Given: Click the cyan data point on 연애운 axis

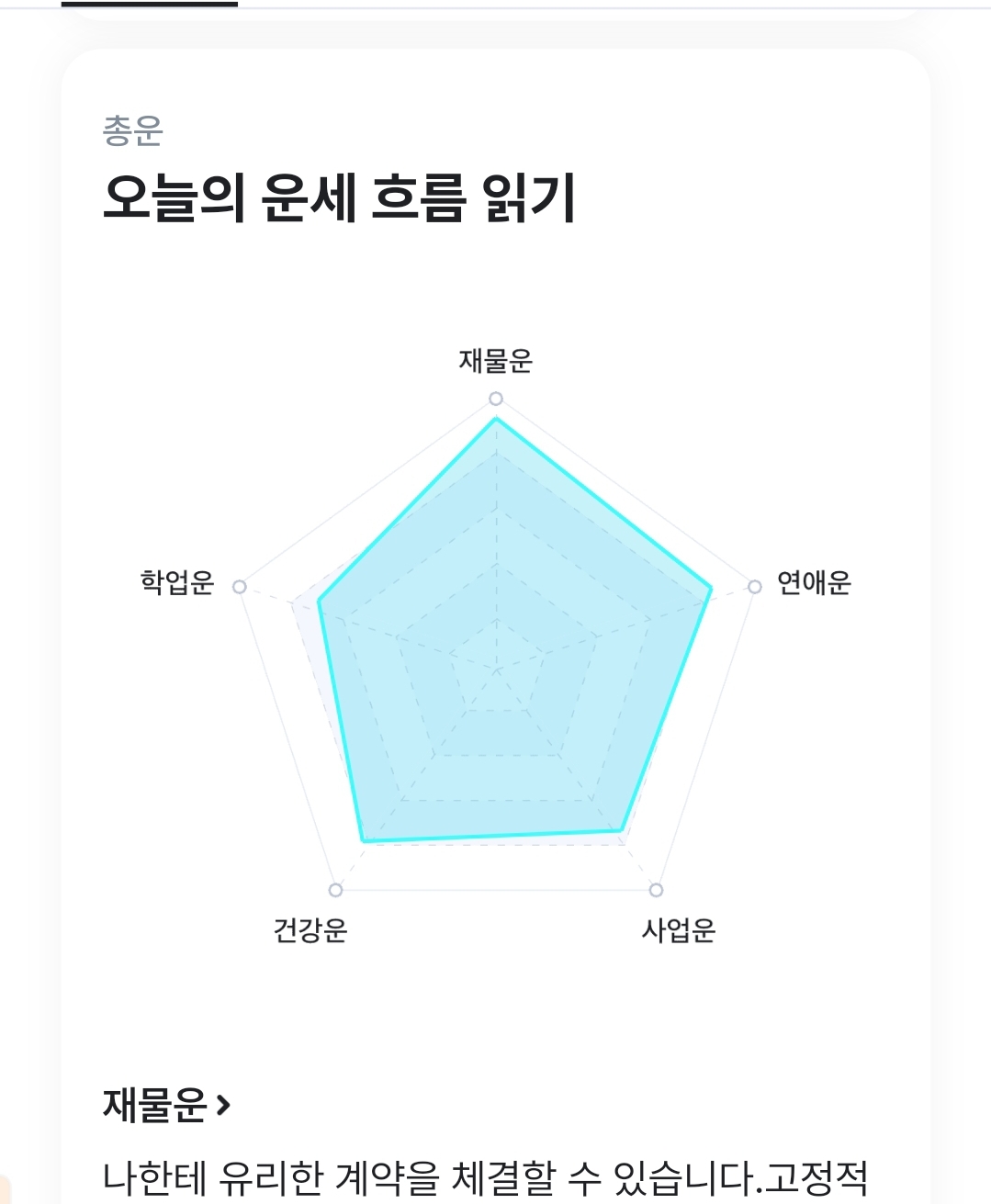Looking at the screenshot, I should tap(711, 588).
